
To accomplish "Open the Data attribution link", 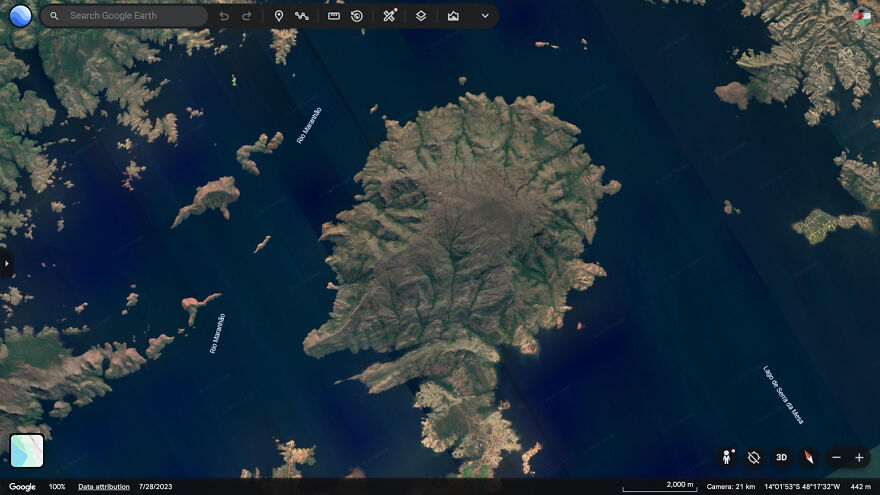I will pos(104,487).
